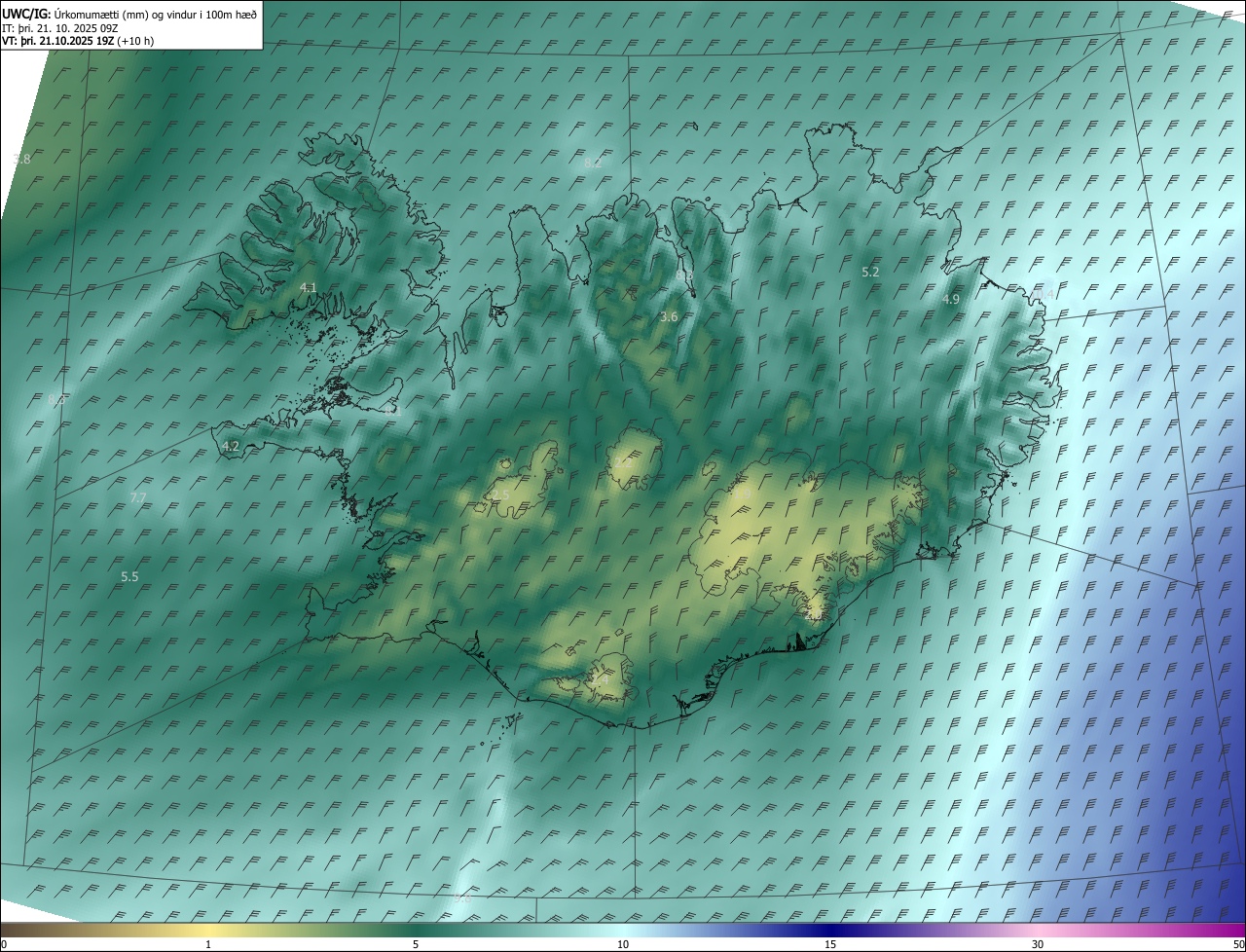The image size is (1246, 952).
Task: Click the 2.5 value label on the map
Action: [500, 495]
